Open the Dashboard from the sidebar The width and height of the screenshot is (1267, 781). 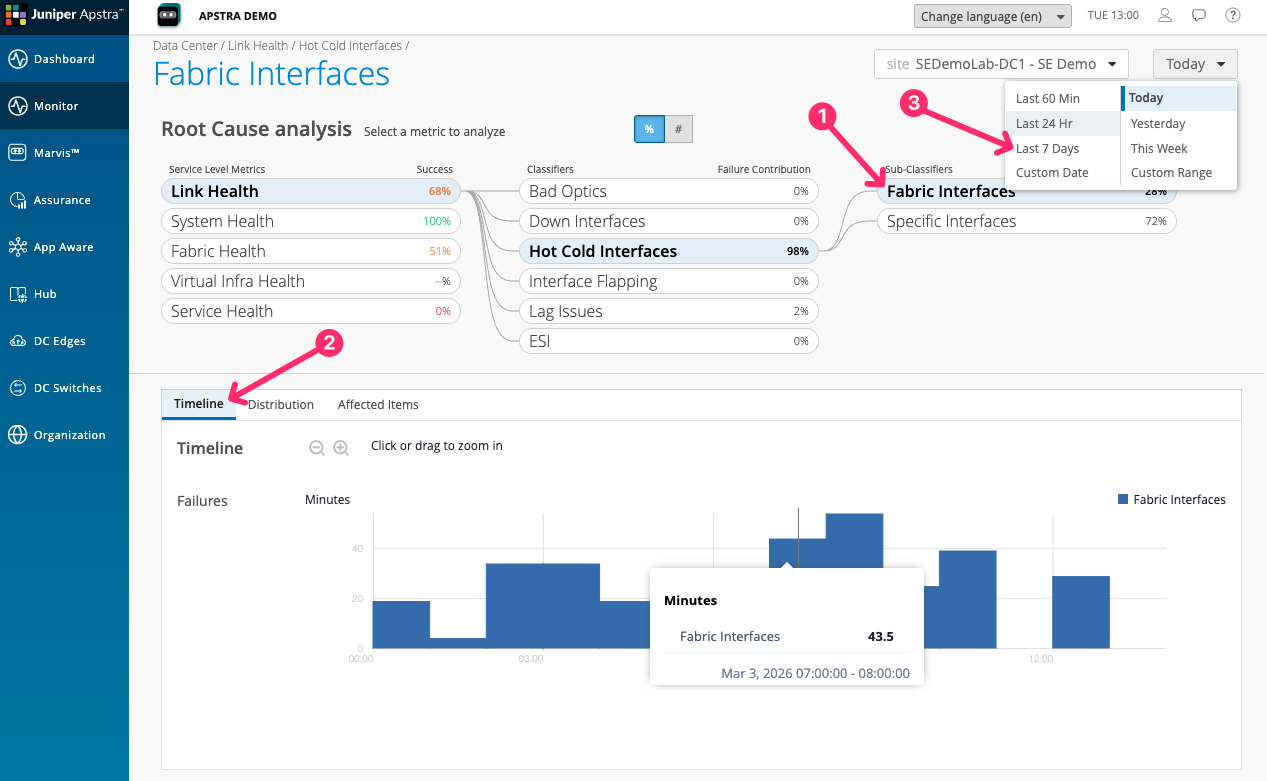coord(64,59)
